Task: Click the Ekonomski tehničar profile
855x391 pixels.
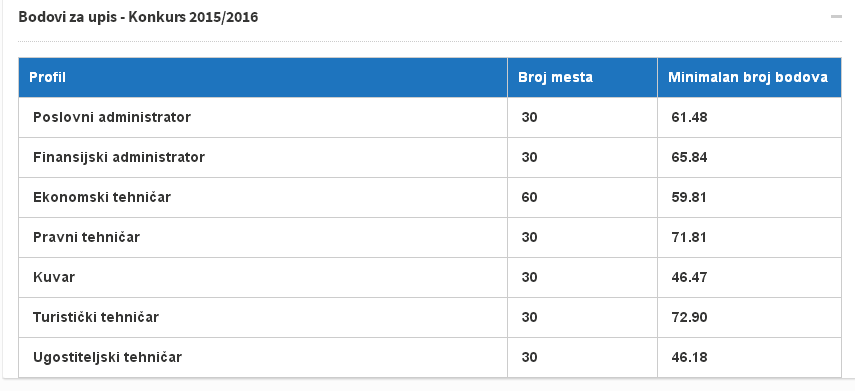Action: point(102,197)
